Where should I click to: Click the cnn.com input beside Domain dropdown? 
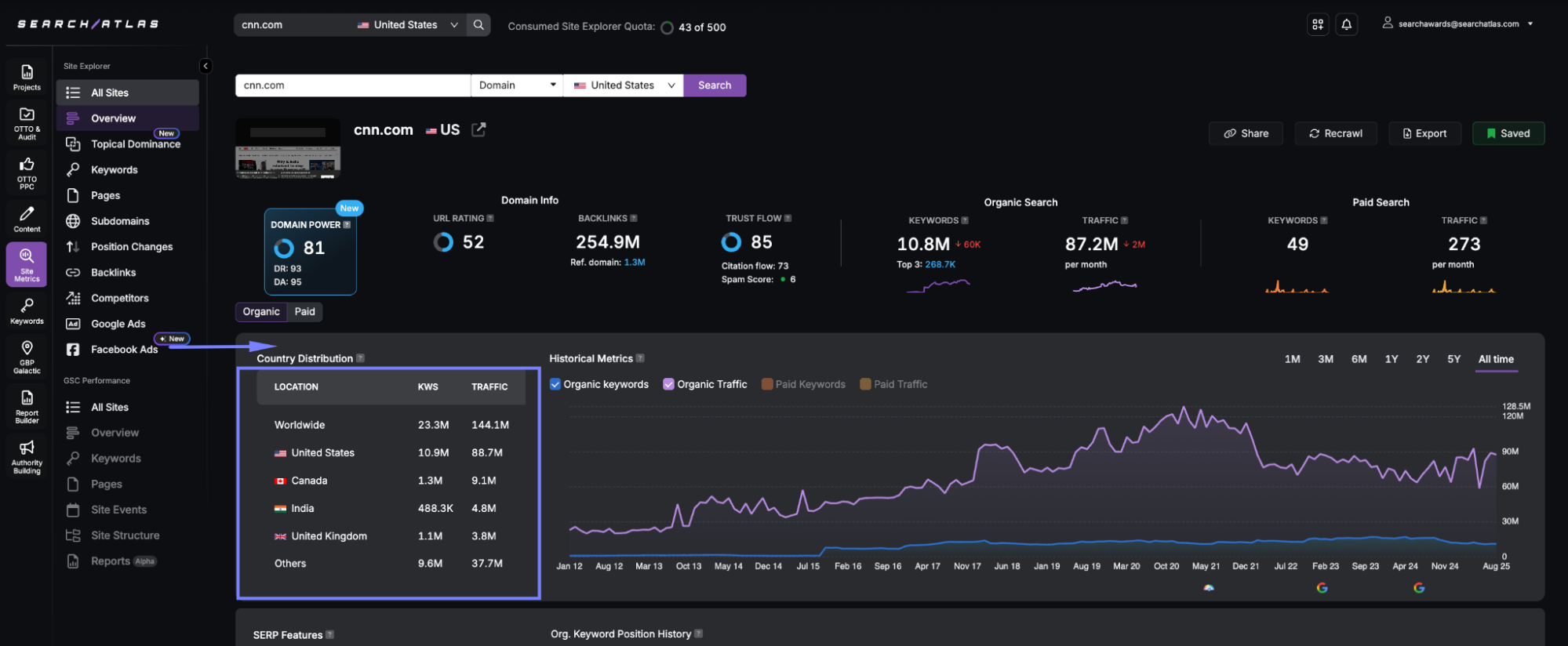point(353,85)
